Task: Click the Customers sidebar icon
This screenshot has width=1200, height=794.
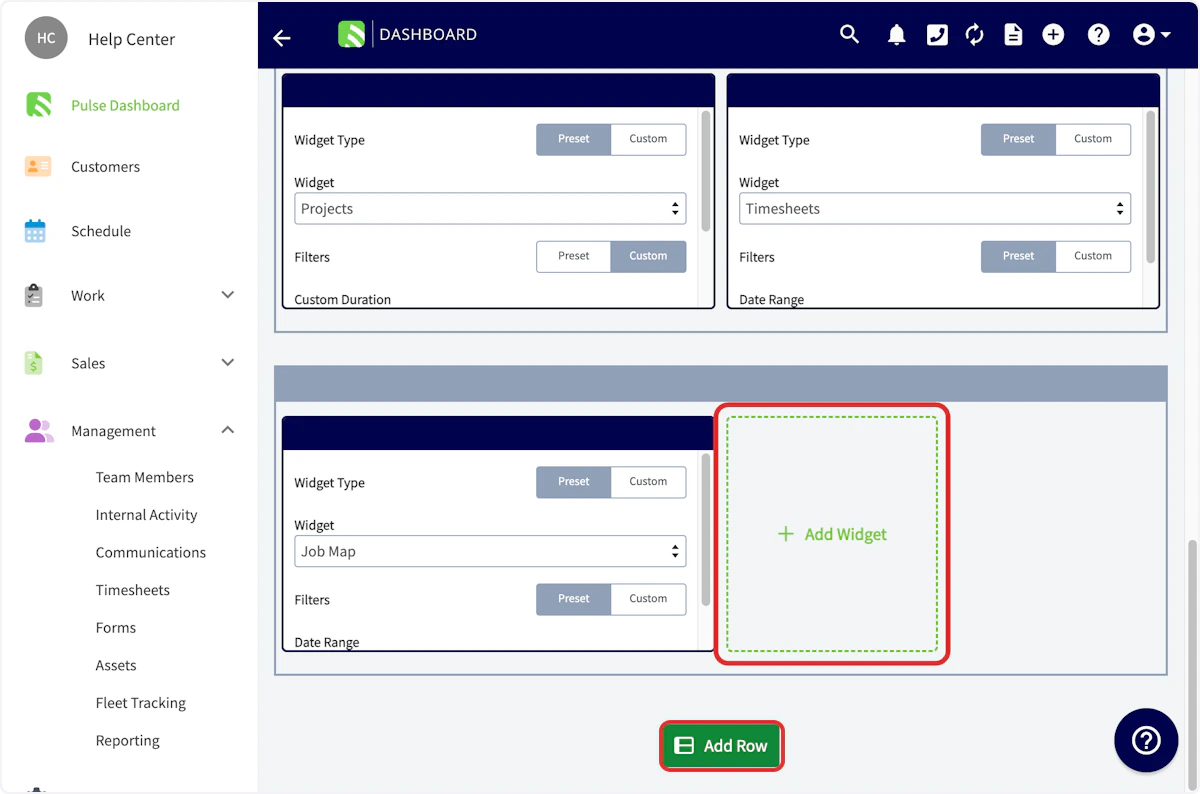Action: tap(37, 166)
